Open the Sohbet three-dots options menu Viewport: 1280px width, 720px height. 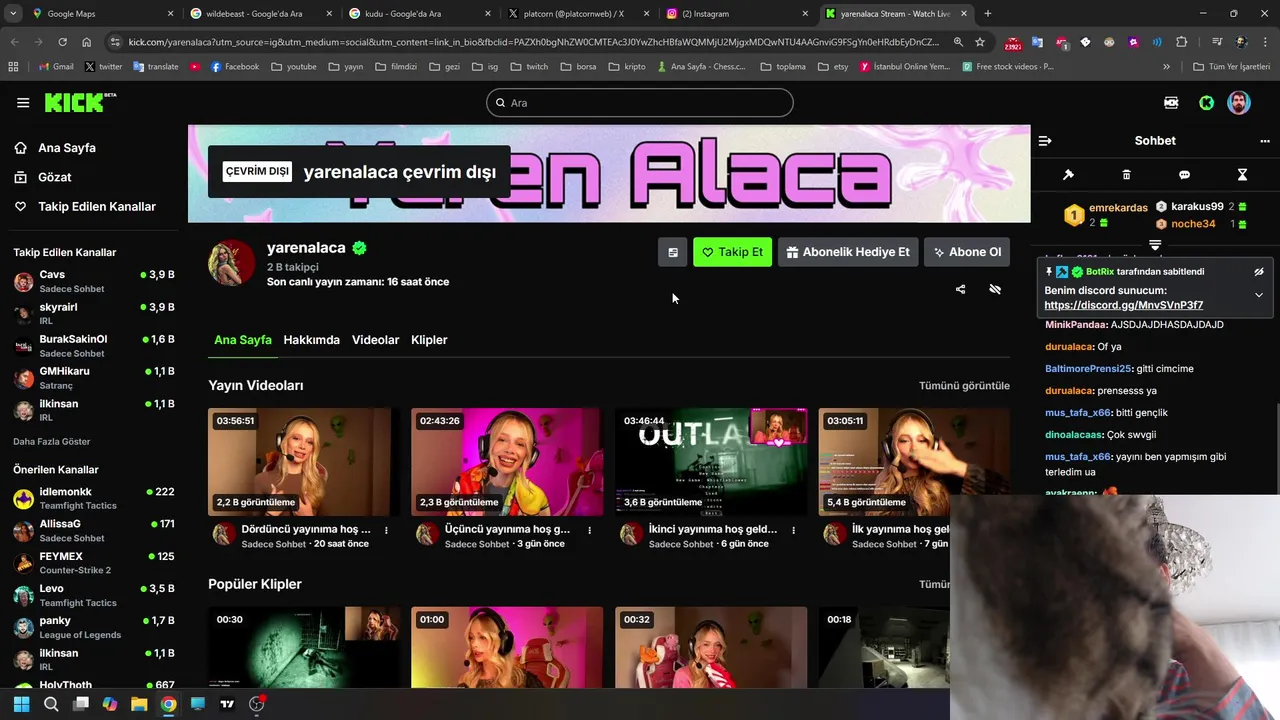point(1265,141)
